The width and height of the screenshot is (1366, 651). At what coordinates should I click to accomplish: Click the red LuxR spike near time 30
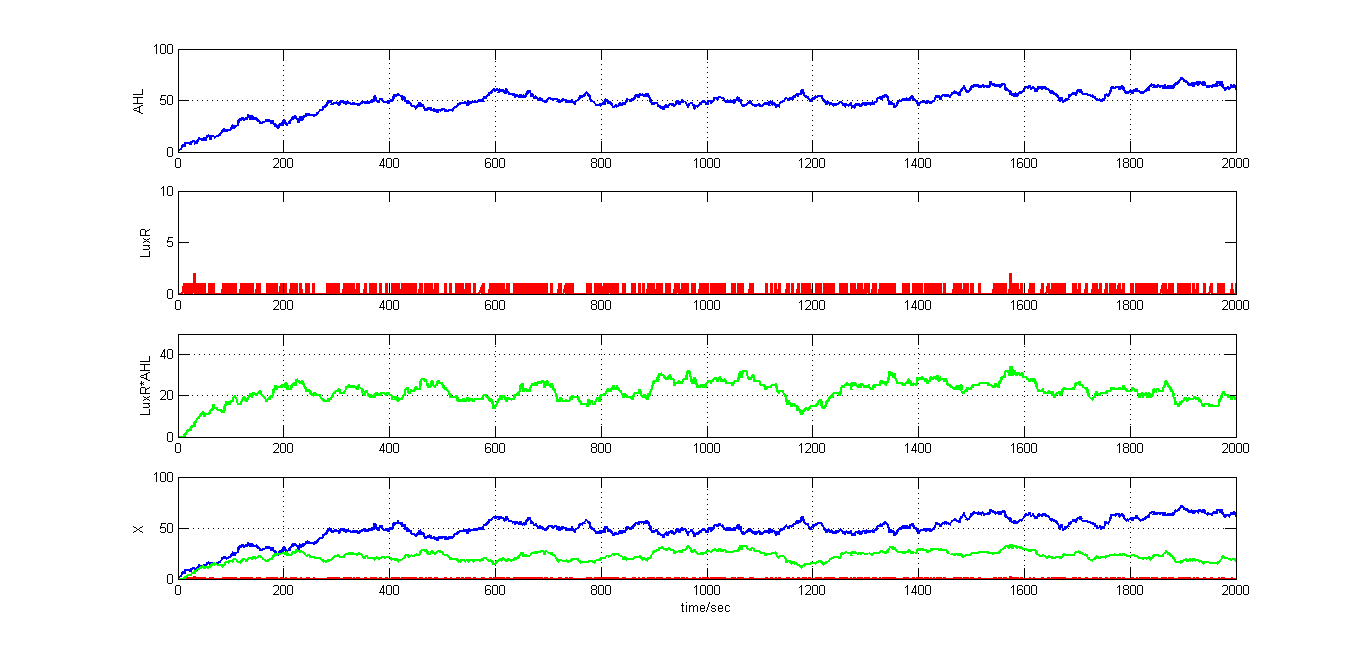194,280
